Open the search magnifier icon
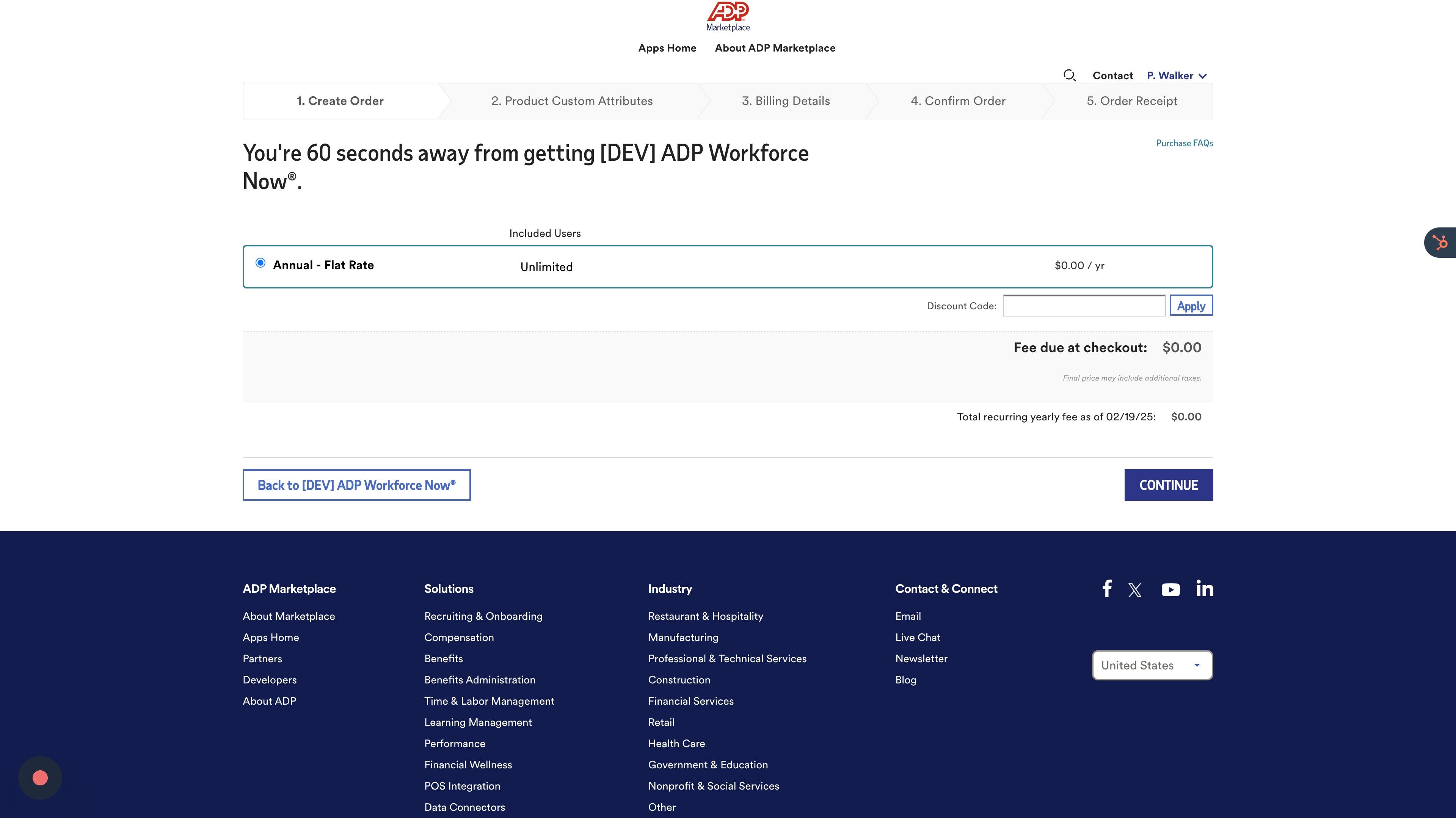Screen dimensions: 1456x818 click(1069, 75)
